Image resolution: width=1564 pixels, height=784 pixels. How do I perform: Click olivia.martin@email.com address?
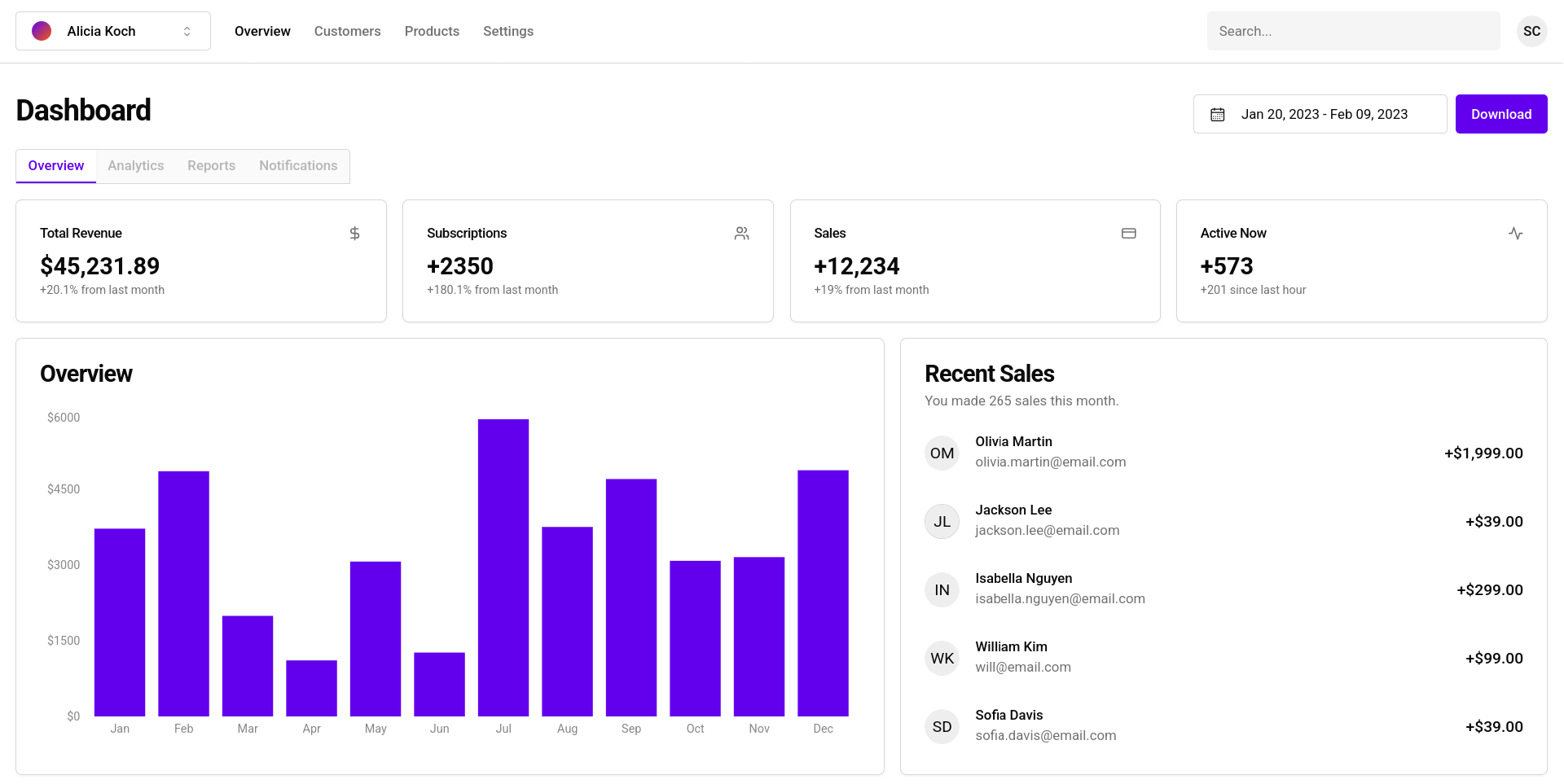point(1051,462)
